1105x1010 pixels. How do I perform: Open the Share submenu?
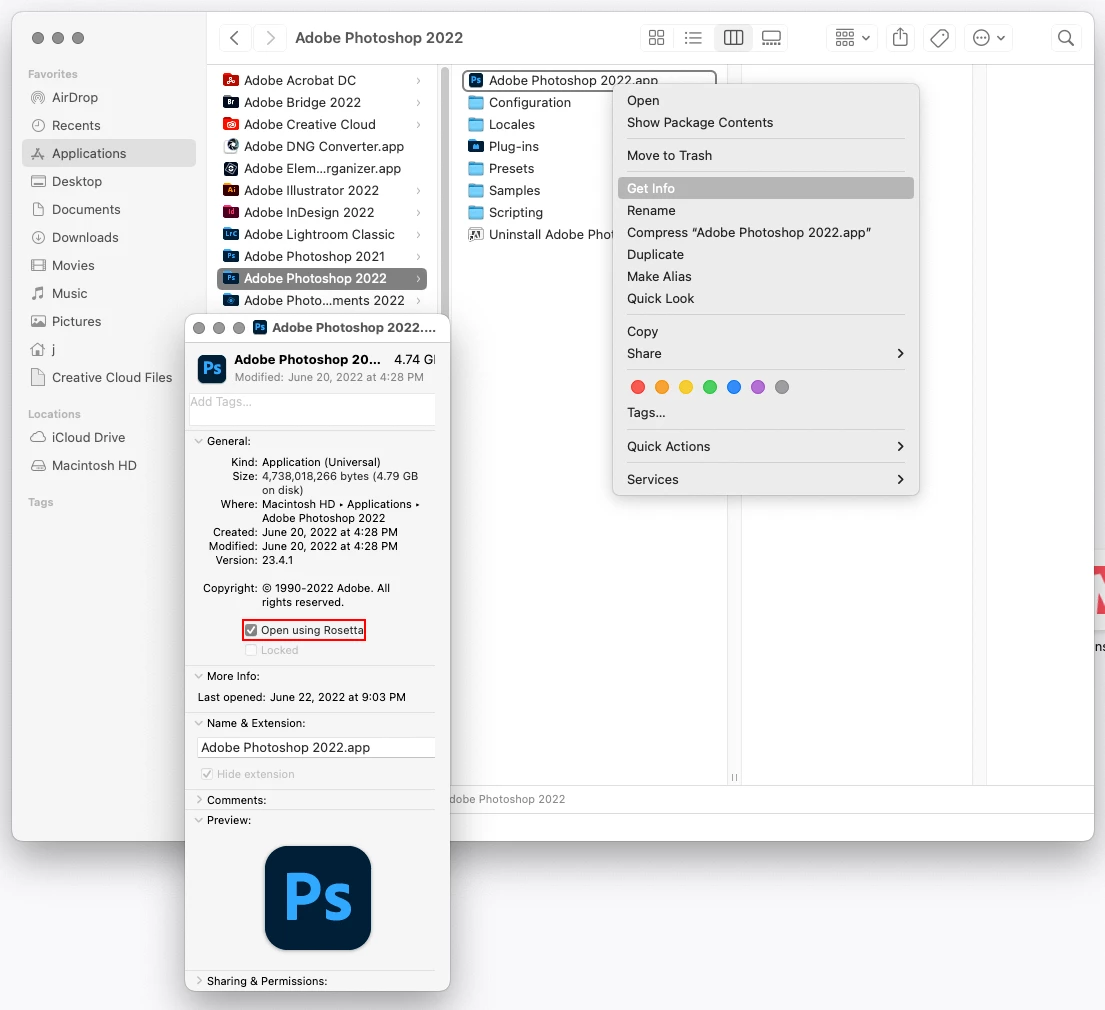765,354
